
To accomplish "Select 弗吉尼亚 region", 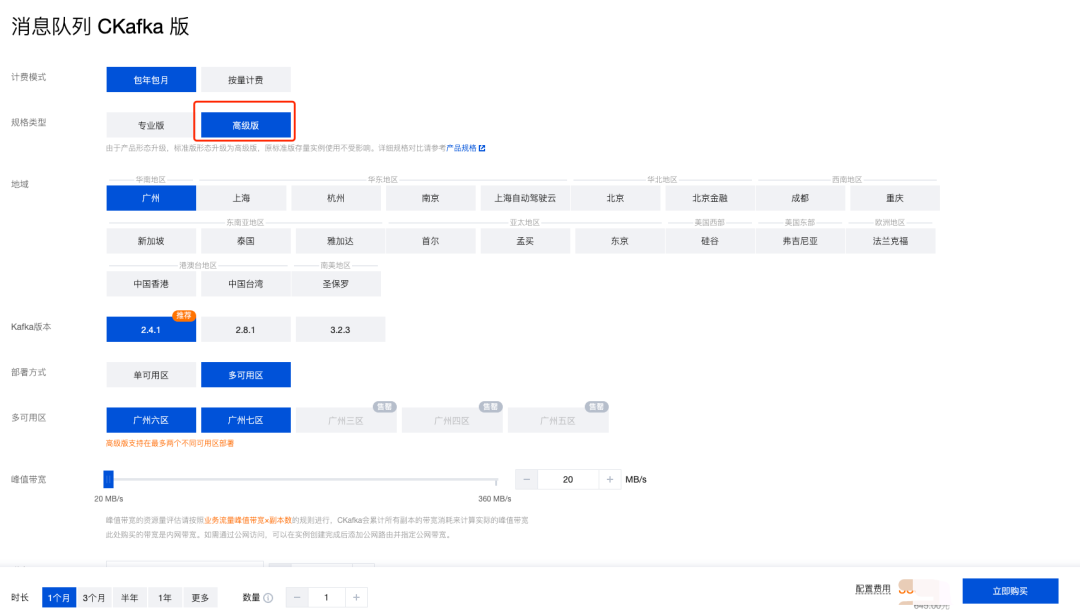I will tap(800, 241).
